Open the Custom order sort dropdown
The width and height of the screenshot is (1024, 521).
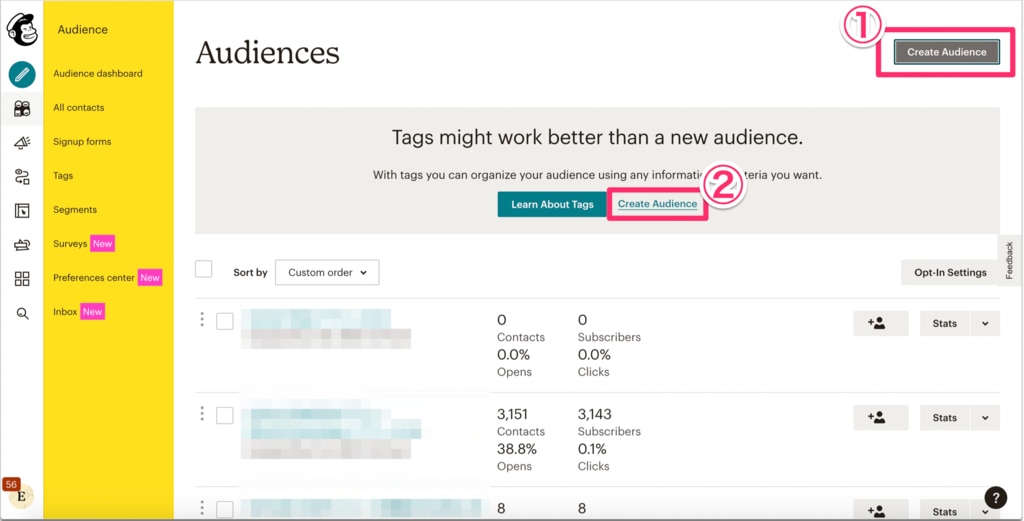click(x=327, y=272)
